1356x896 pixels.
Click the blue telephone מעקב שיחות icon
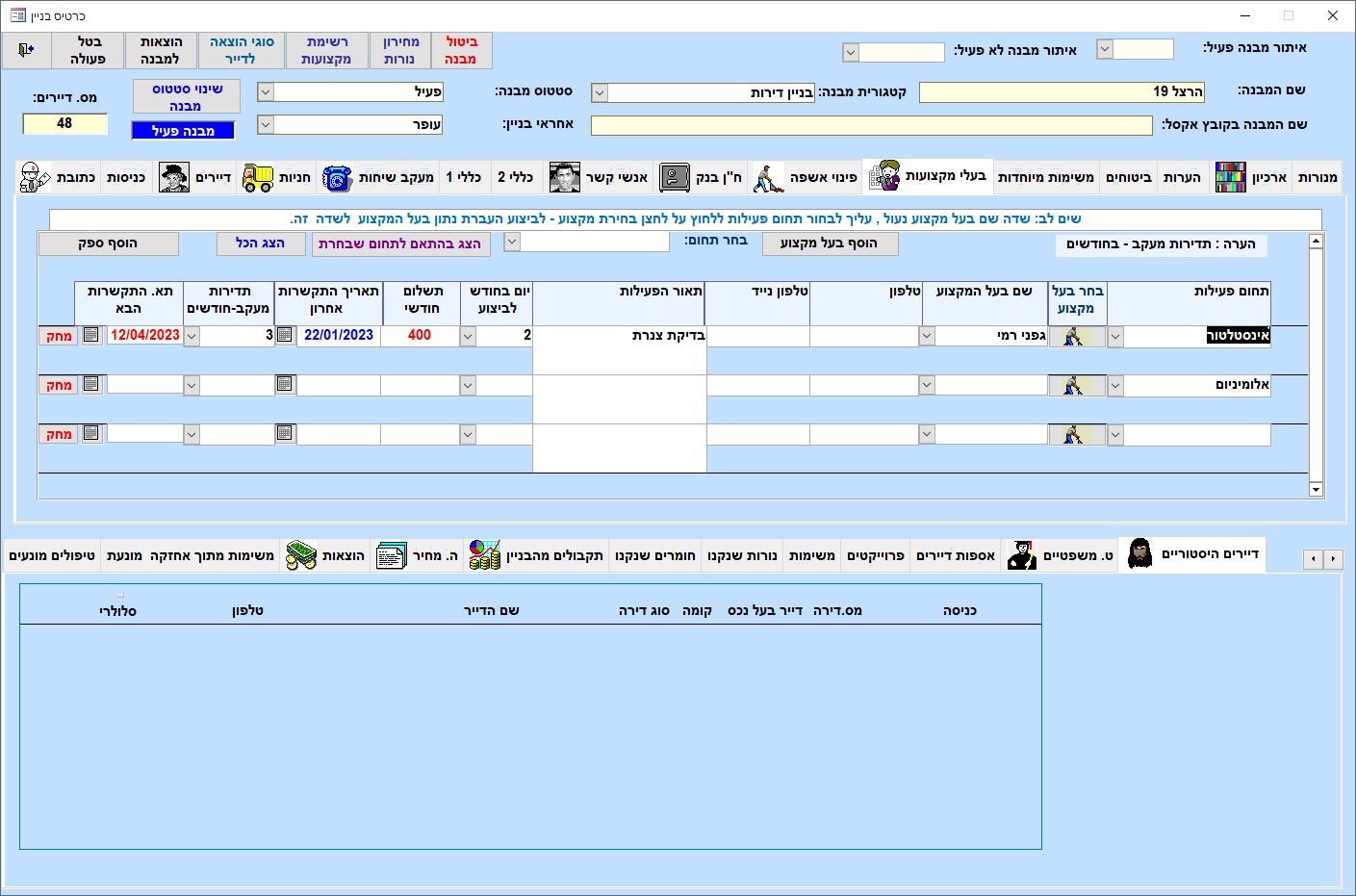337,178
